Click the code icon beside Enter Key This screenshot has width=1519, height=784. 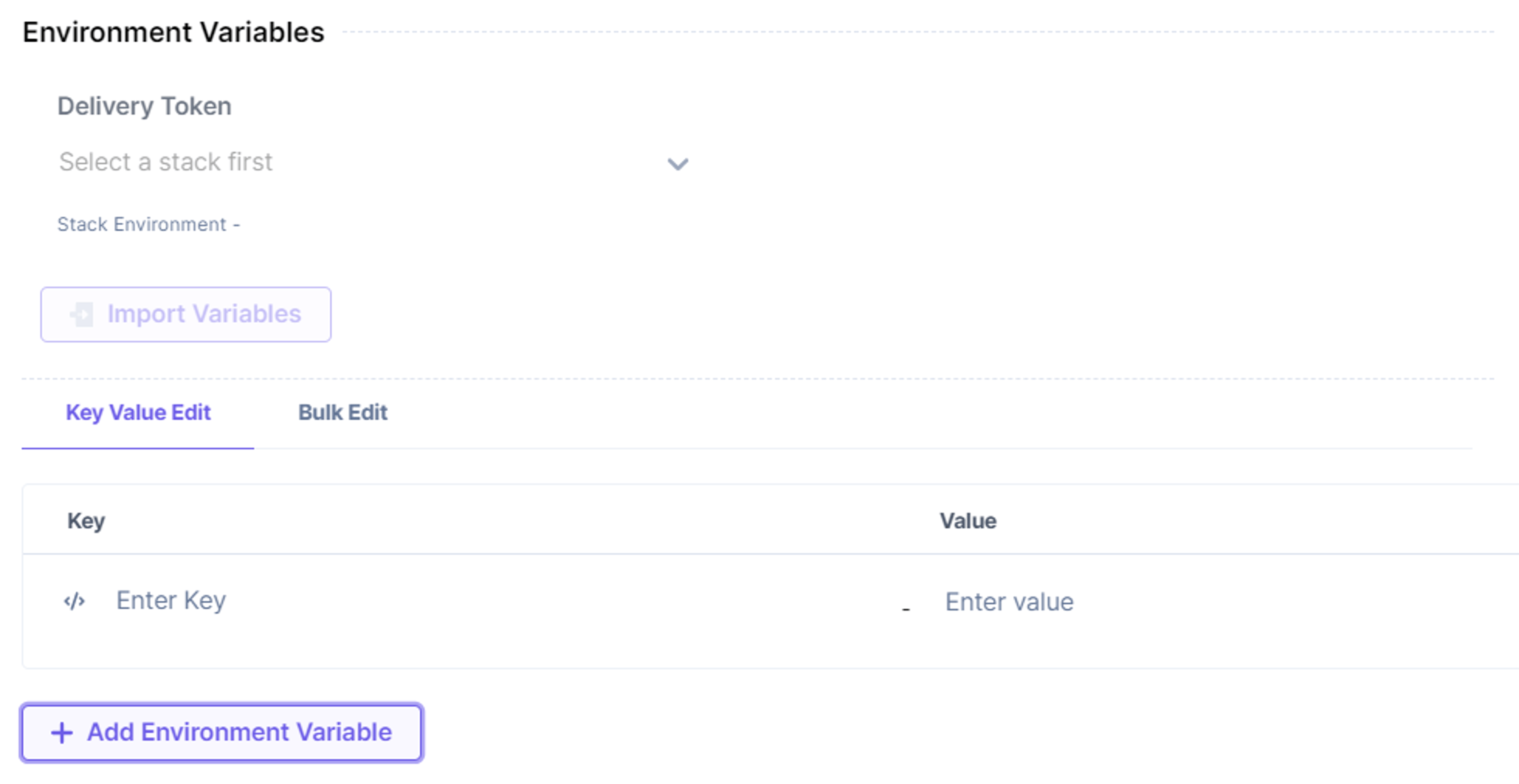click(x=74, y=601)
